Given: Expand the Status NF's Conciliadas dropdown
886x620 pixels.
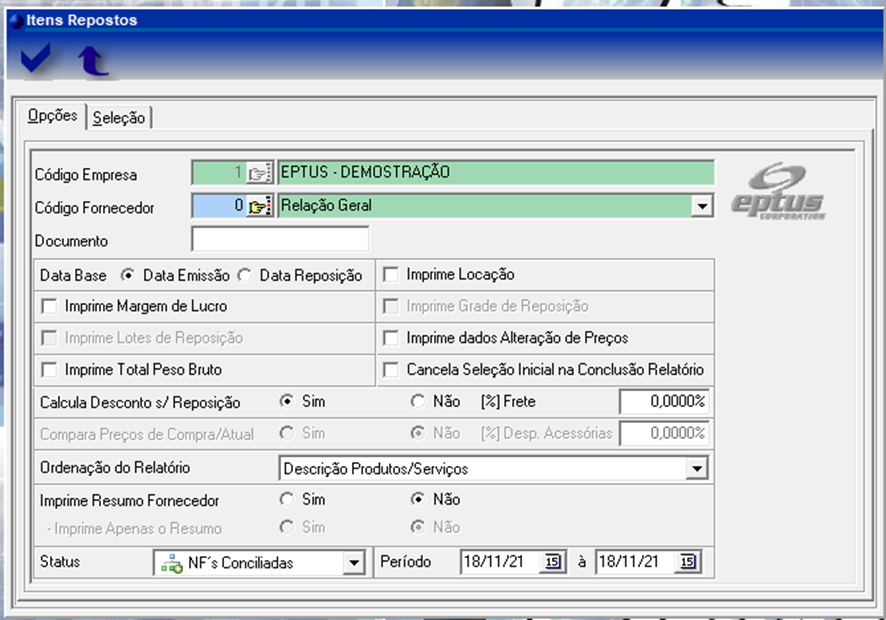Looking at the screenshot, I should click(353, 563).
